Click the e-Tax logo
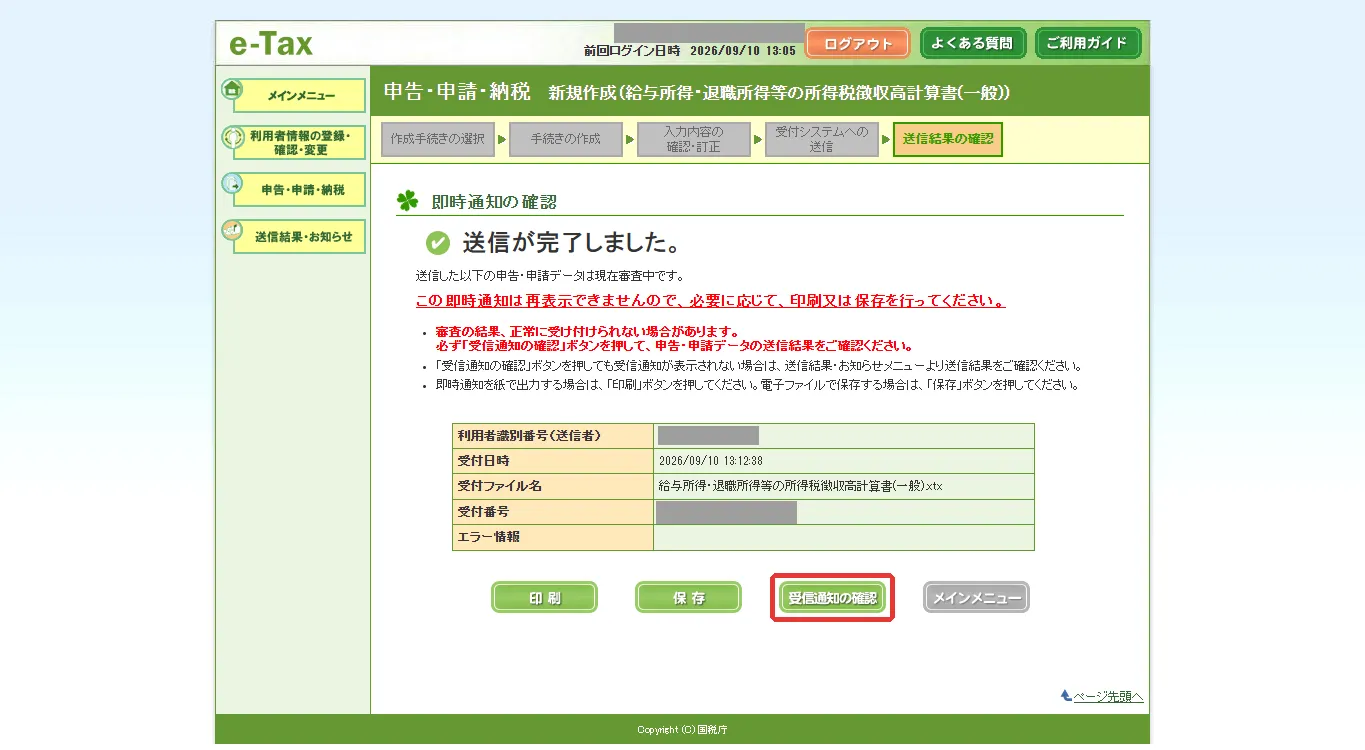The height and width of the screenshot is (750, 1365). tap(271, 44)
